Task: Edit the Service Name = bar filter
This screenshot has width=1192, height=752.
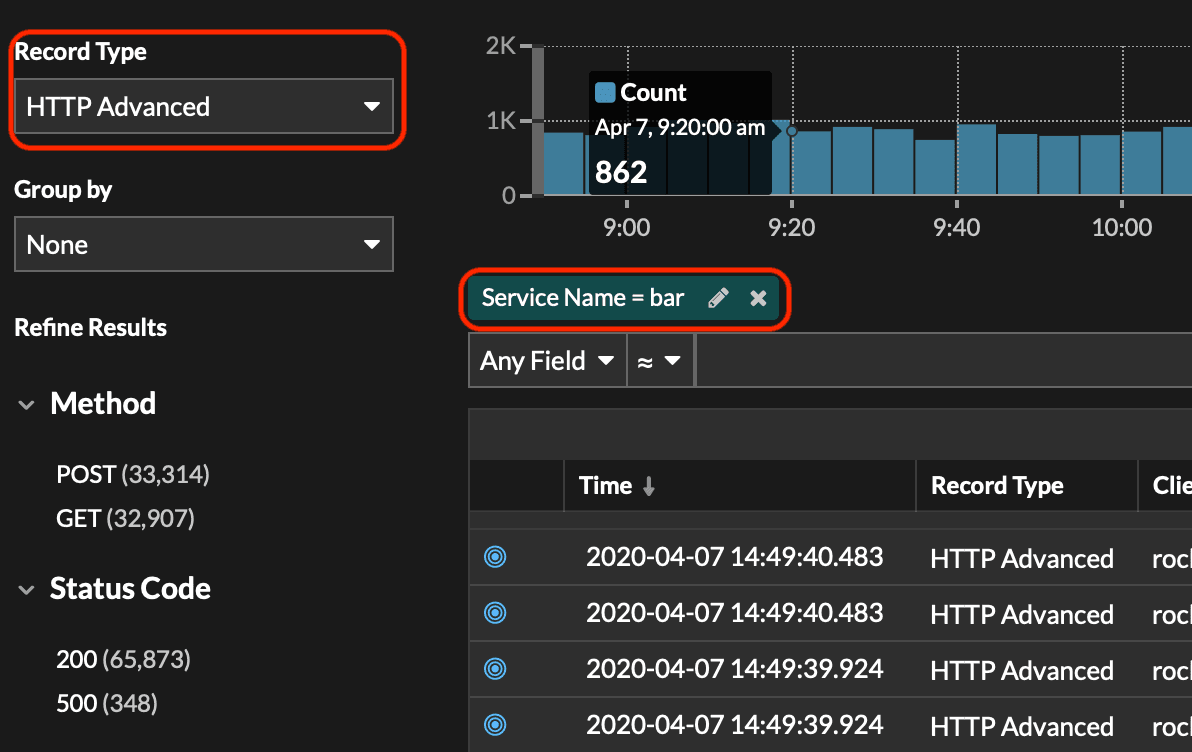Action: 718,298
